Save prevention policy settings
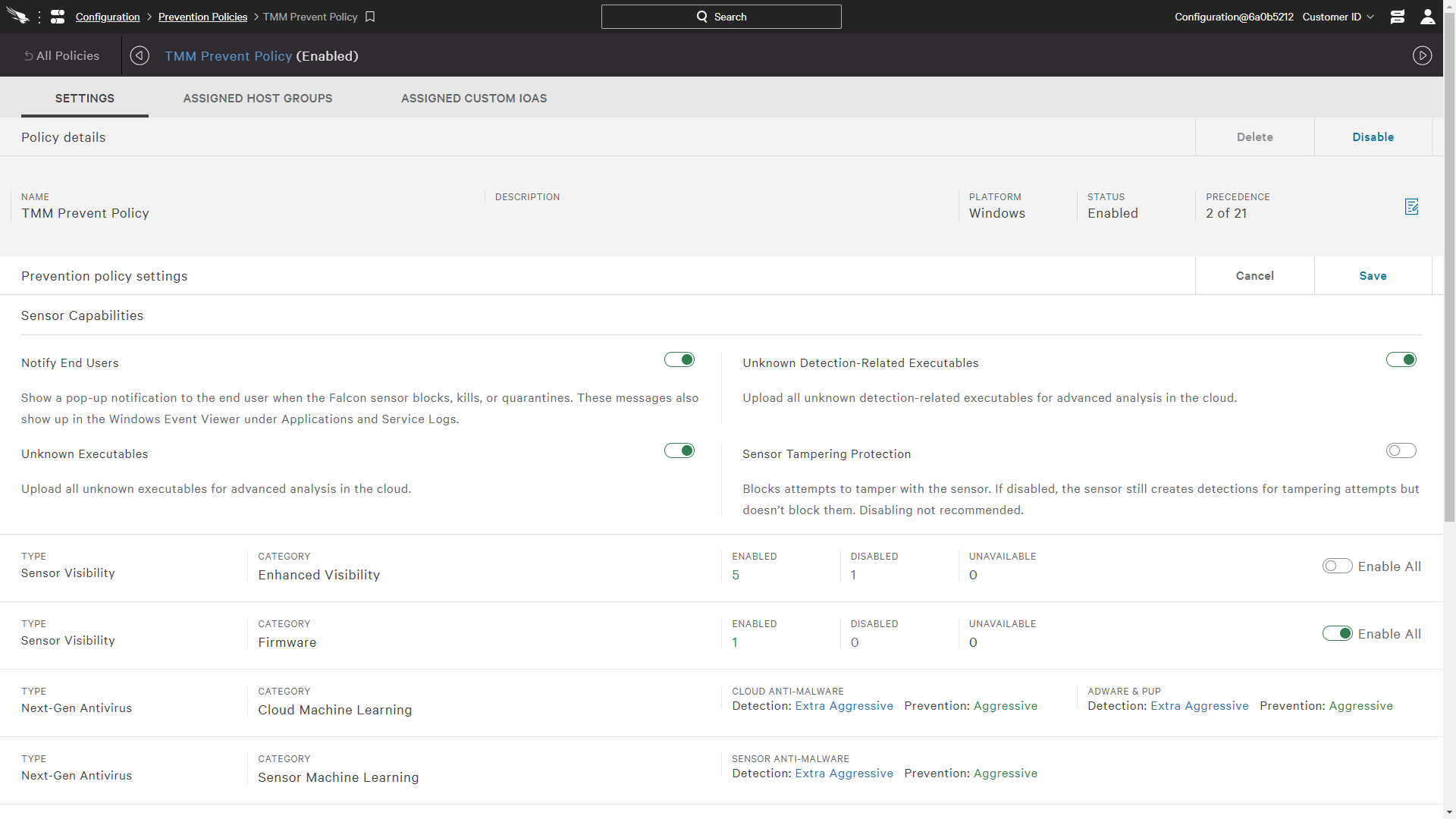The image size is (1456, 819). click(x=1373, y=276)
